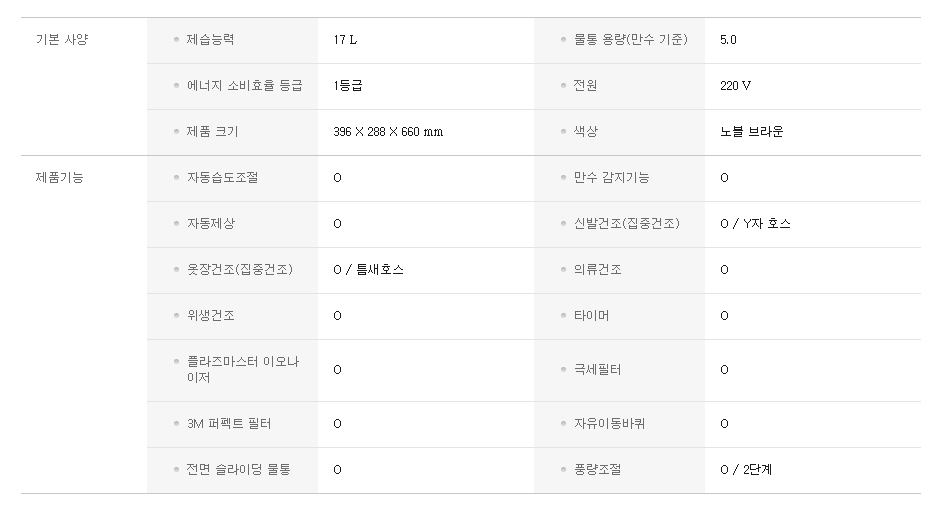Click the 396 X 288 X 660 mm size value
Screen dimensions: 935x525
coord(388,132)
